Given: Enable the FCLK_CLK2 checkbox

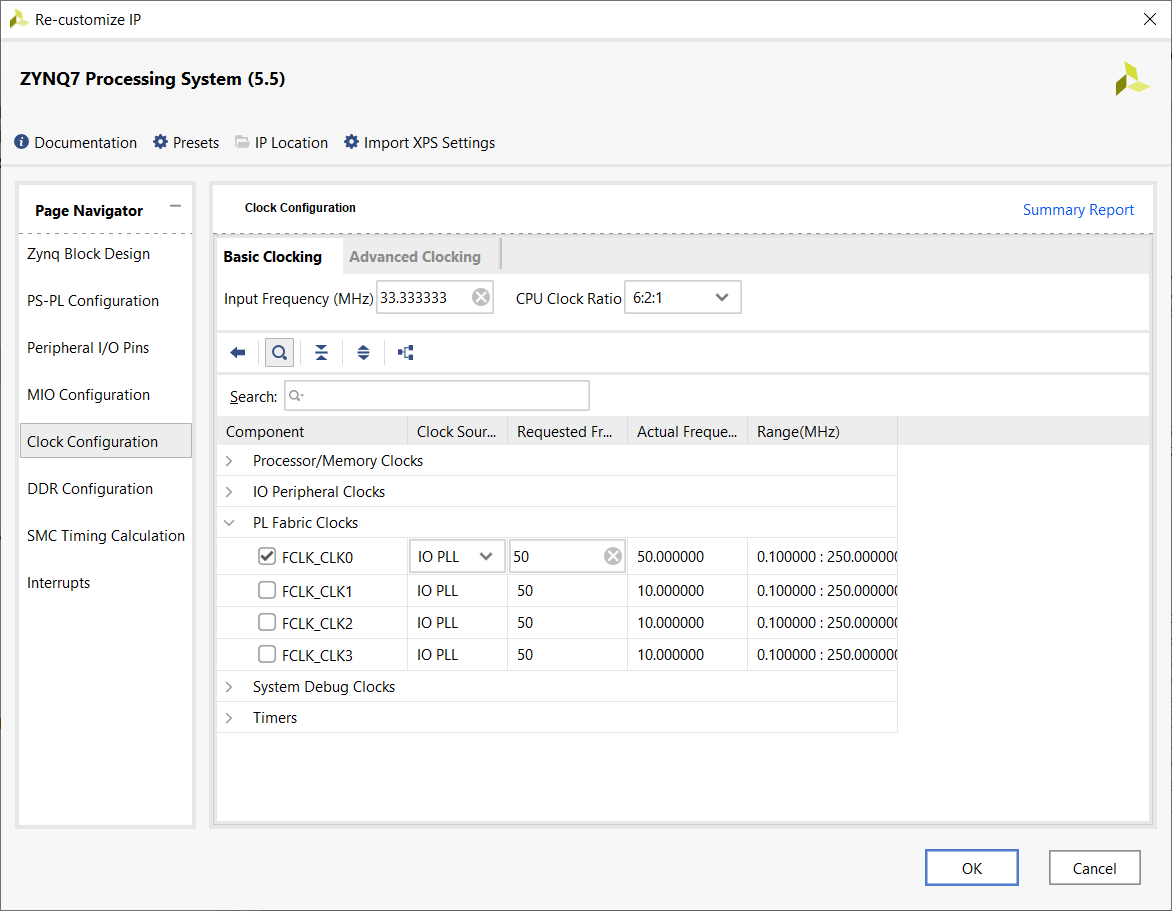Looking at the screenshot, I should pyautogui.click(x=267, y=622).
